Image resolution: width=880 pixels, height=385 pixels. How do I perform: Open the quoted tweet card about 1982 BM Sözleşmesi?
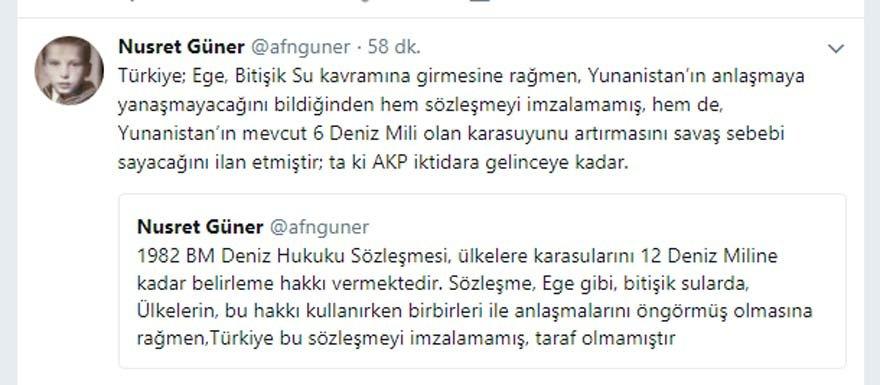(x=482, y=281)
